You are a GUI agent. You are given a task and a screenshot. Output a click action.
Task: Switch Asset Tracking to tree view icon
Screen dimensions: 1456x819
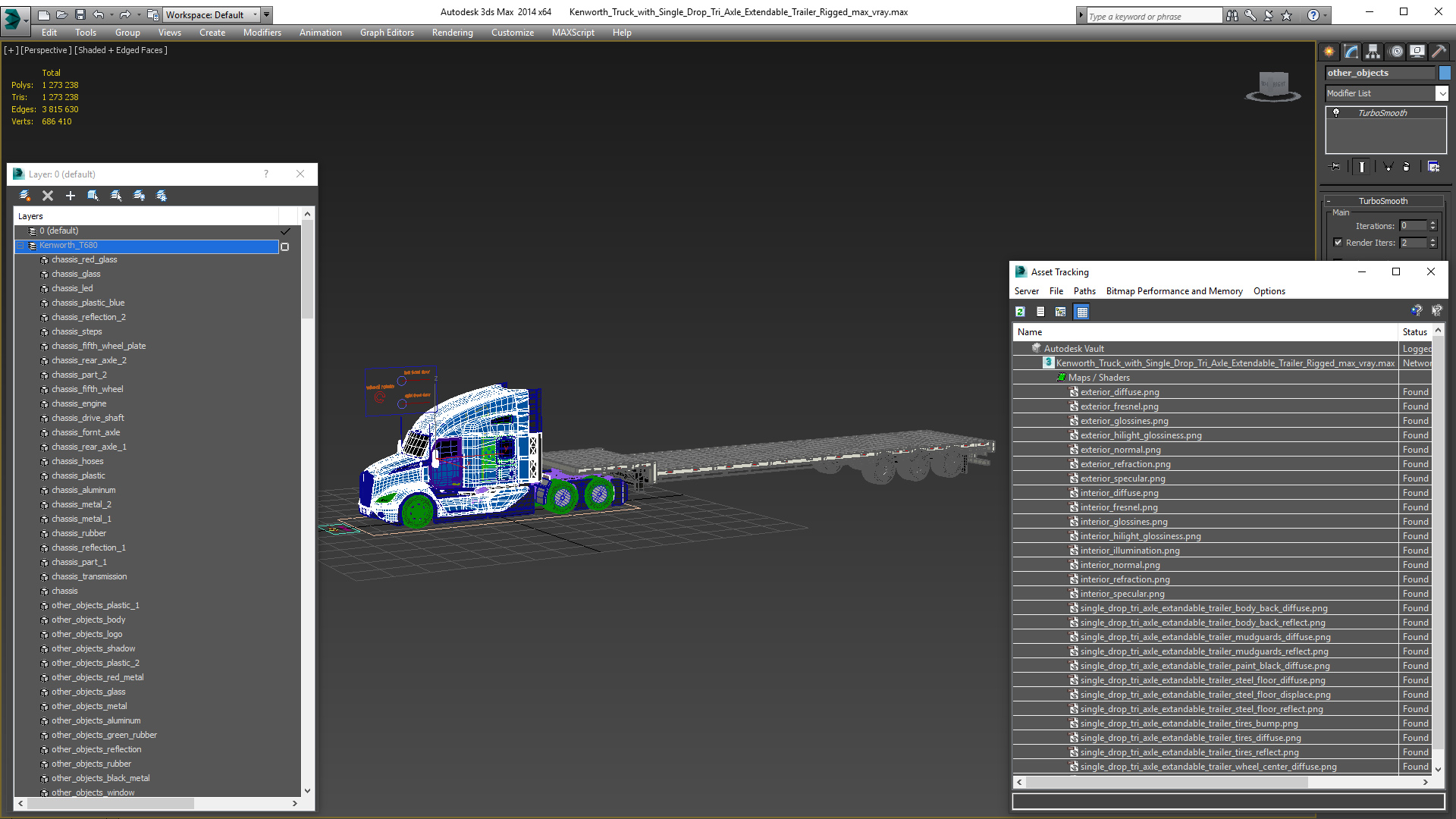(x=1061, y=312)
